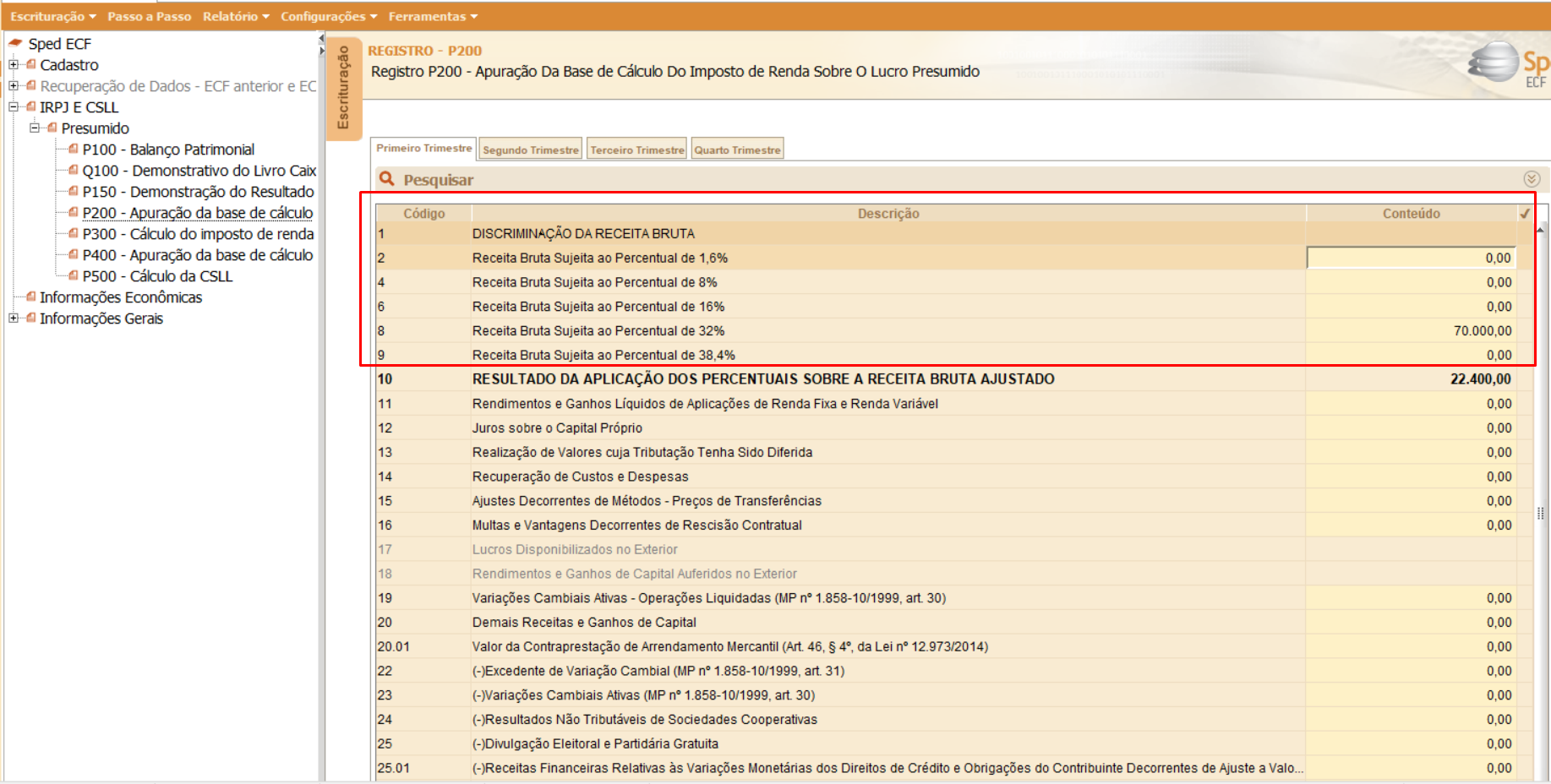Screen dimensions: 1551x784
Task: Click the Pesquisar magnifier icon
Action: (x=387, y=179)
